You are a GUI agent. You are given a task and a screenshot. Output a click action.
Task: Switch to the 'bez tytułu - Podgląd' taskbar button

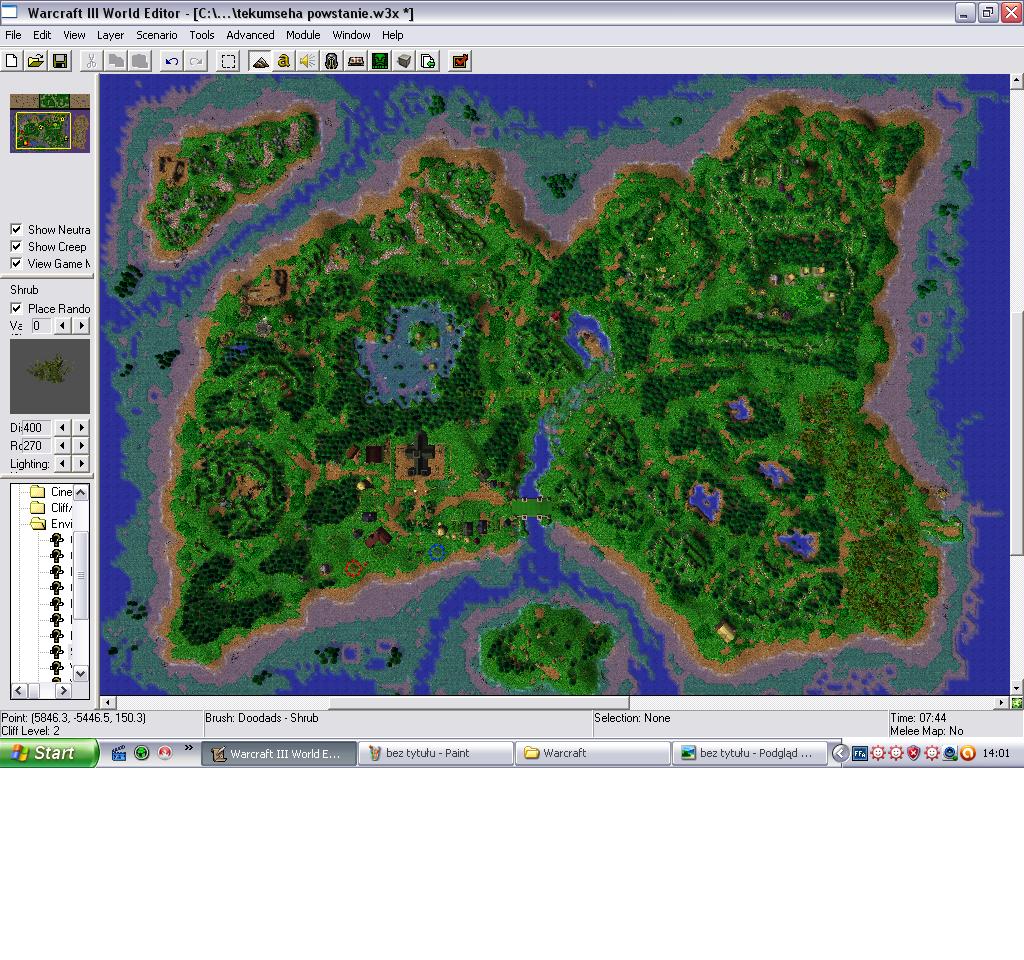[x=750, y=753]
